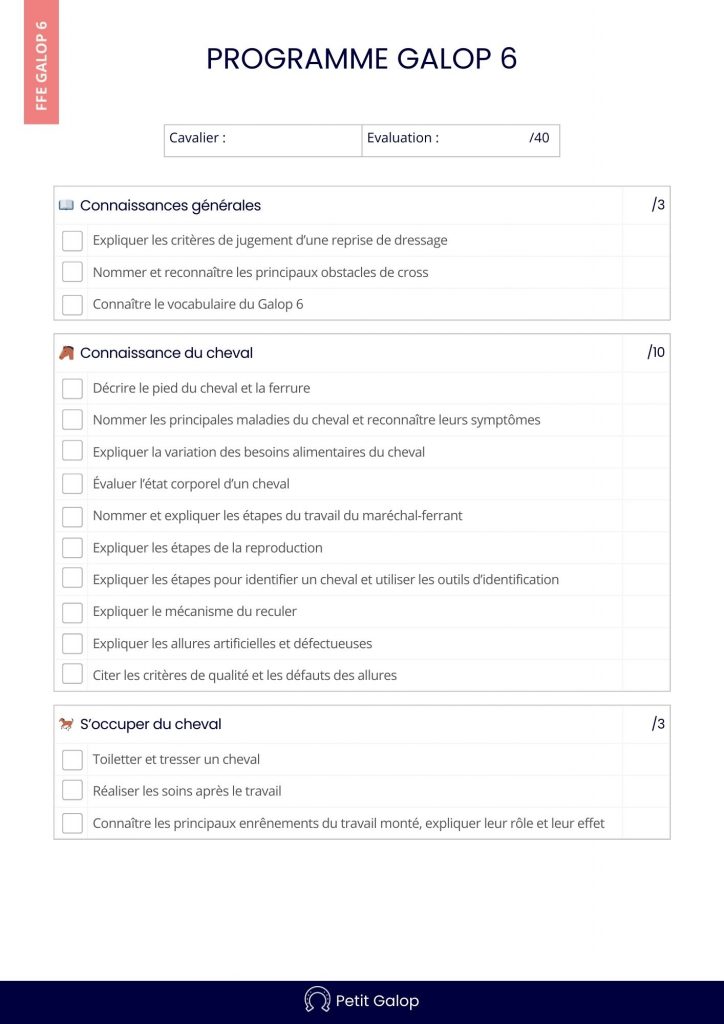This screenshot has height=1024, width=724.
Task: Click the galloping horse icon beside S'occuper du cheval
Action: coord(66,724)
